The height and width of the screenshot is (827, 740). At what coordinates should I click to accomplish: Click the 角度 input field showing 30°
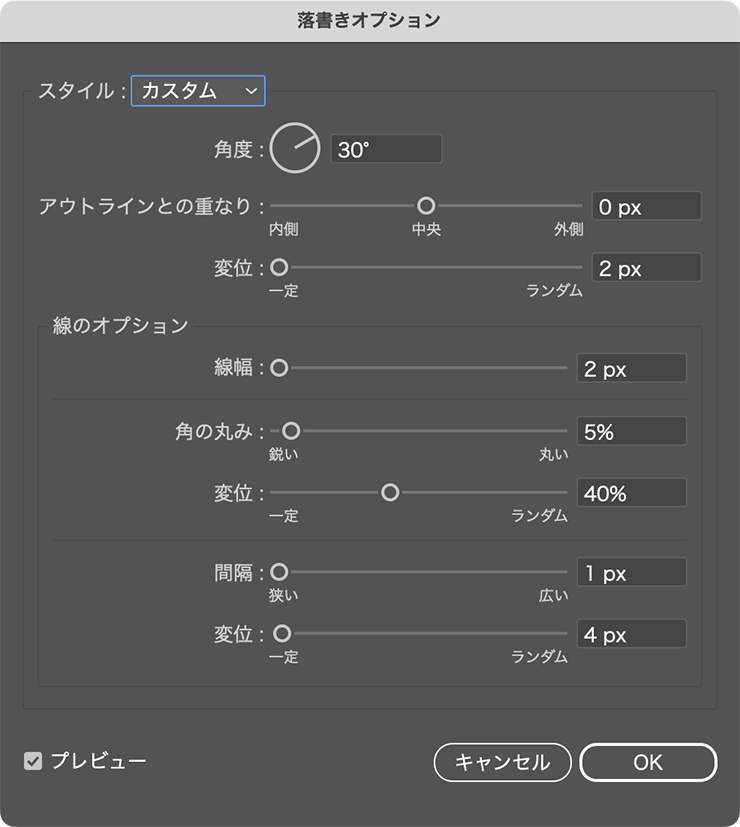386,149
